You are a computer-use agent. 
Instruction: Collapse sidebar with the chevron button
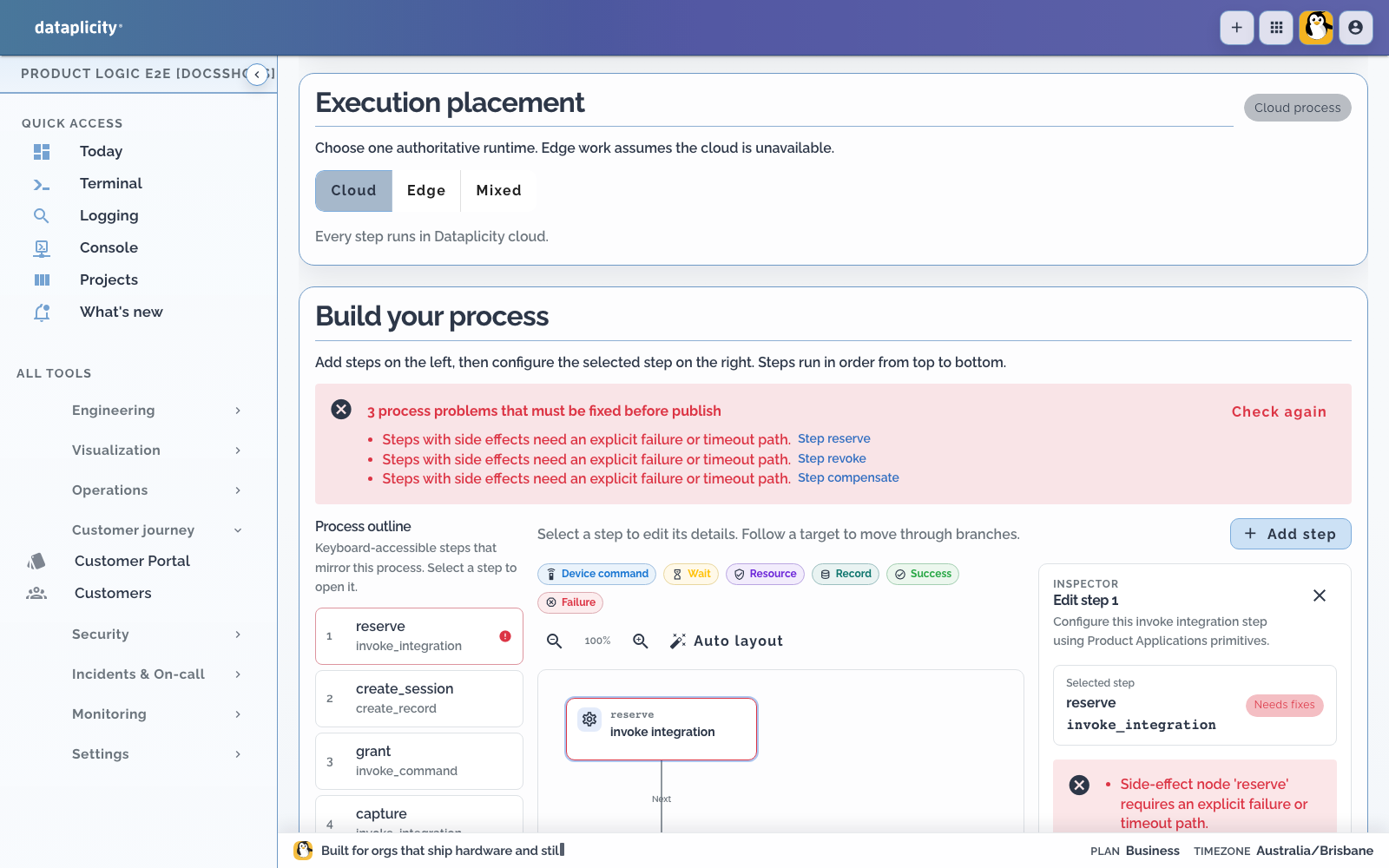click(x=257, y=75)
